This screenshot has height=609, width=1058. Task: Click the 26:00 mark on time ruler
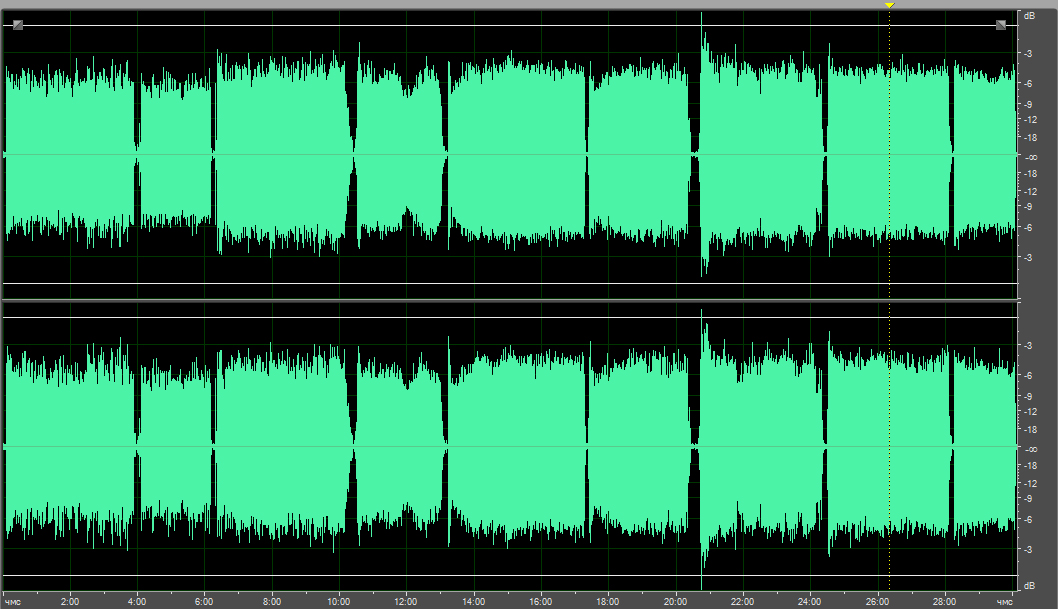click(x=877, y=602)
